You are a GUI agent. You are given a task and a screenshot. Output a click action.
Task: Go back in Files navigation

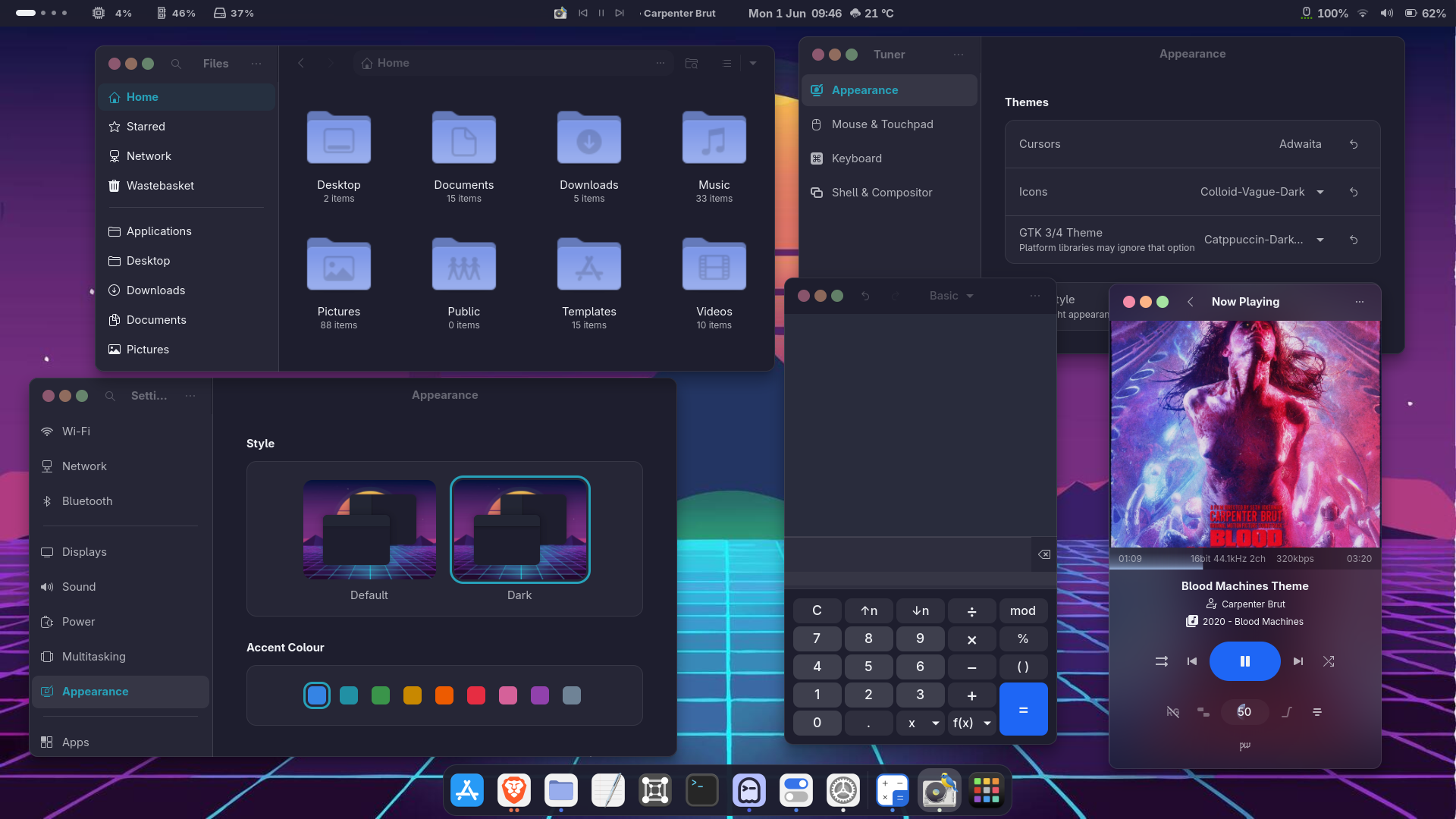(301, 63)
